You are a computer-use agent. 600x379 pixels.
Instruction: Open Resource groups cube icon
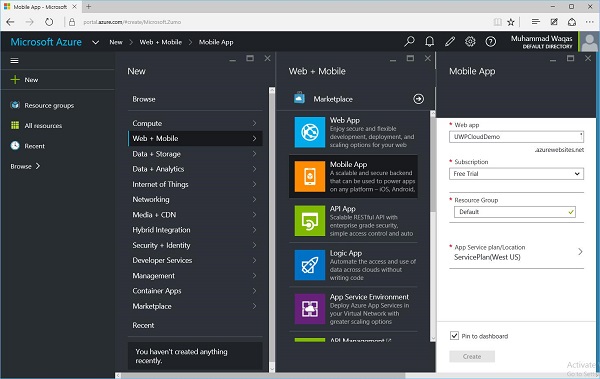pyautogui.click(x=15, y=105)
